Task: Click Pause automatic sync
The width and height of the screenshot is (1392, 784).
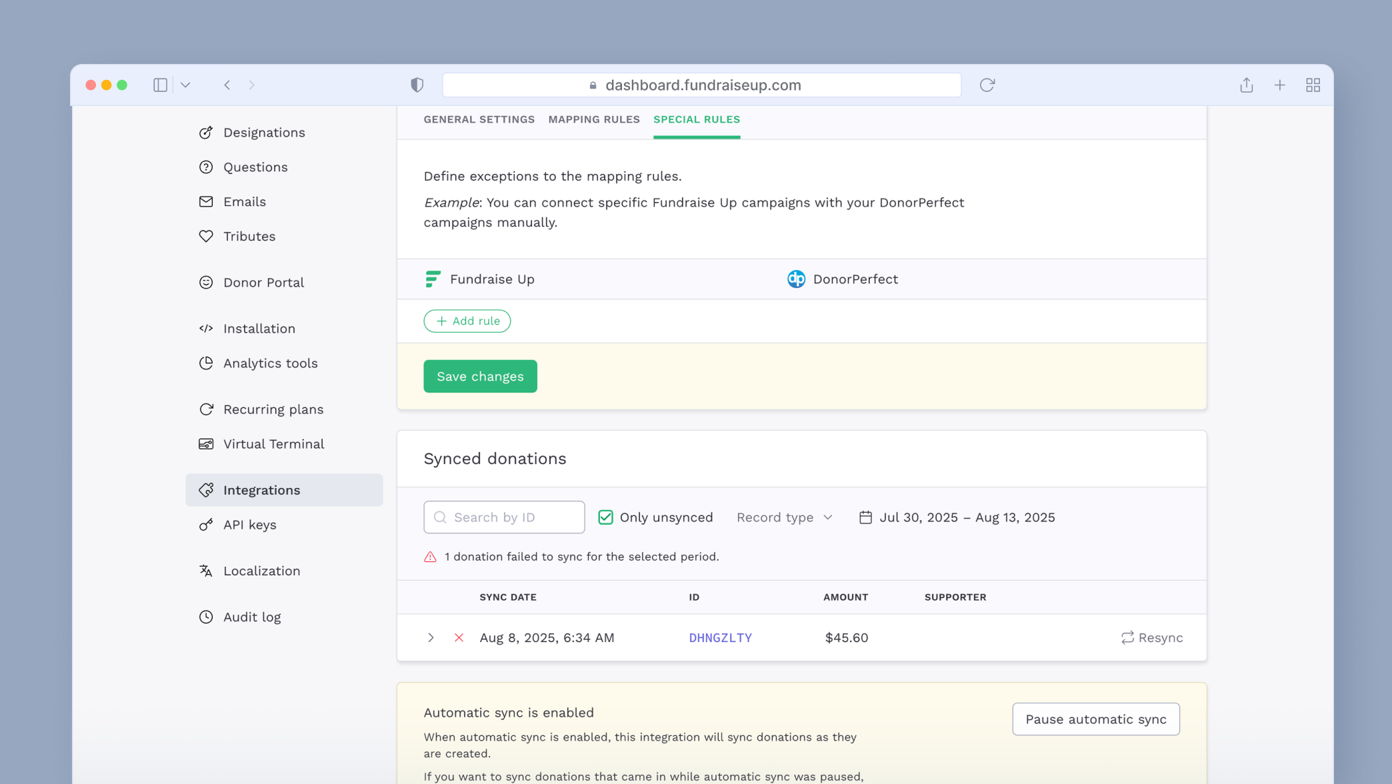Action: [1095, 719]
